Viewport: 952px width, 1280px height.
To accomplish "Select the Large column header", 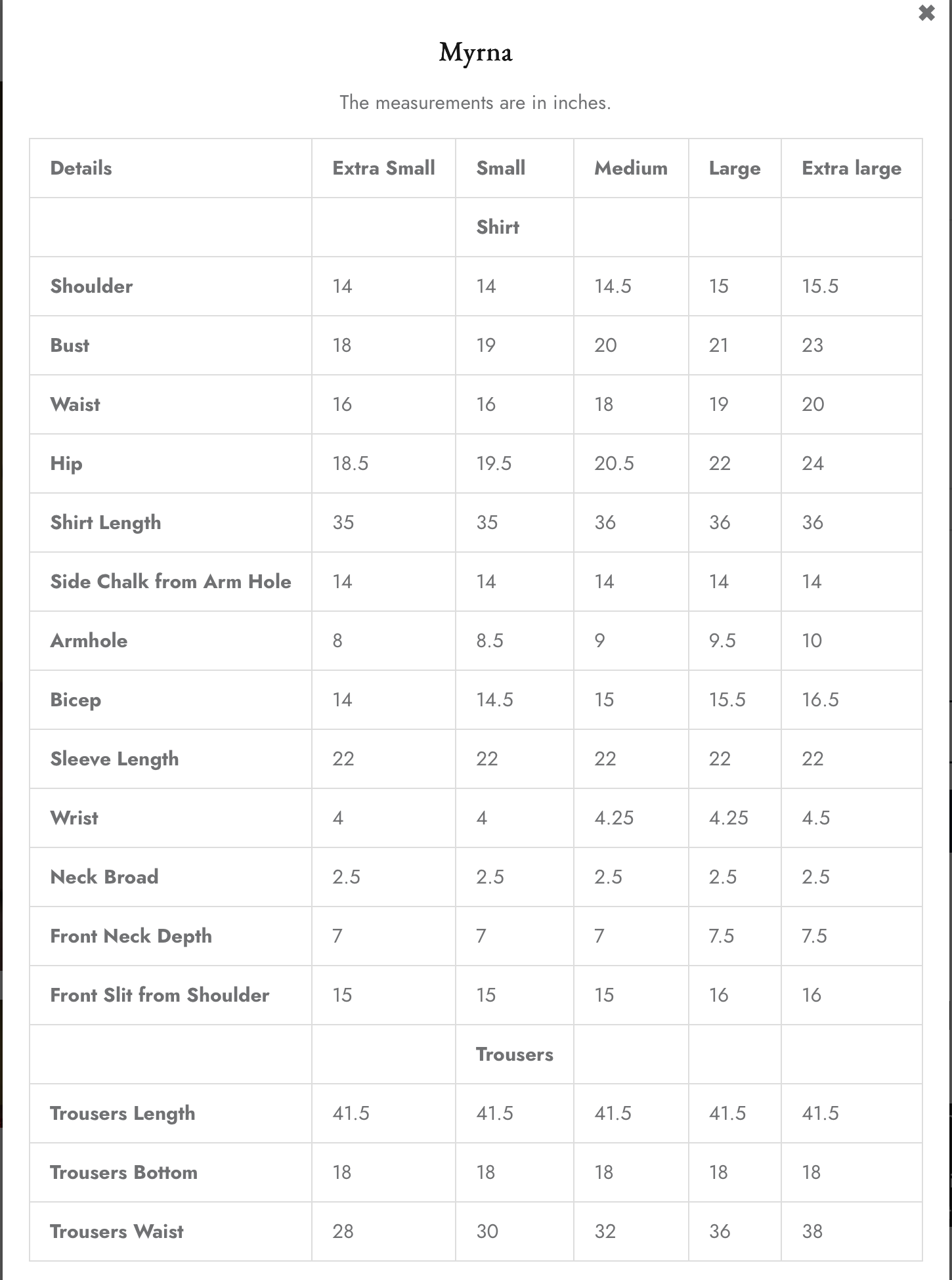I will (x=735, y=168).
